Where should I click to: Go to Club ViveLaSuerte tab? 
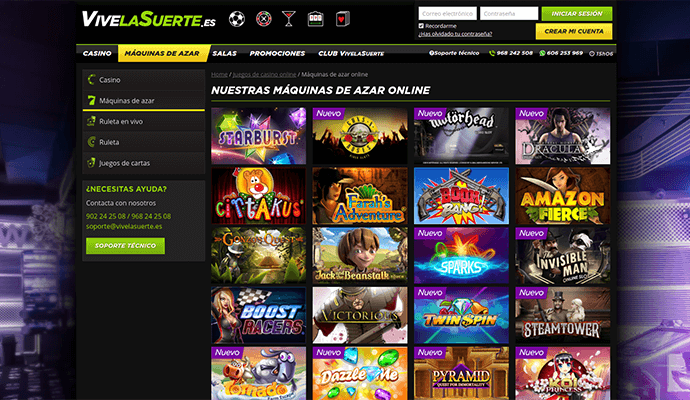(351, 53)
